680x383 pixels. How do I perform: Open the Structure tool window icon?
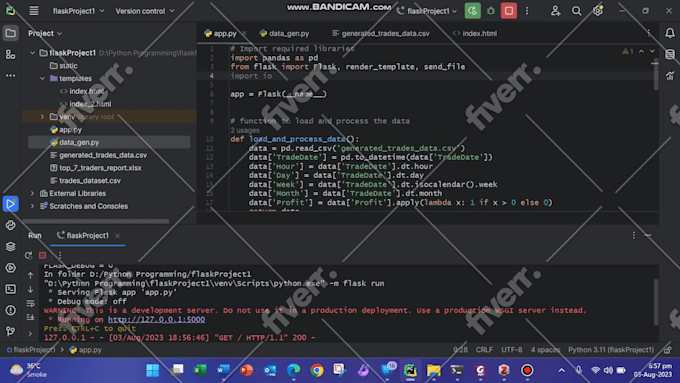click(x=11, y=54)
